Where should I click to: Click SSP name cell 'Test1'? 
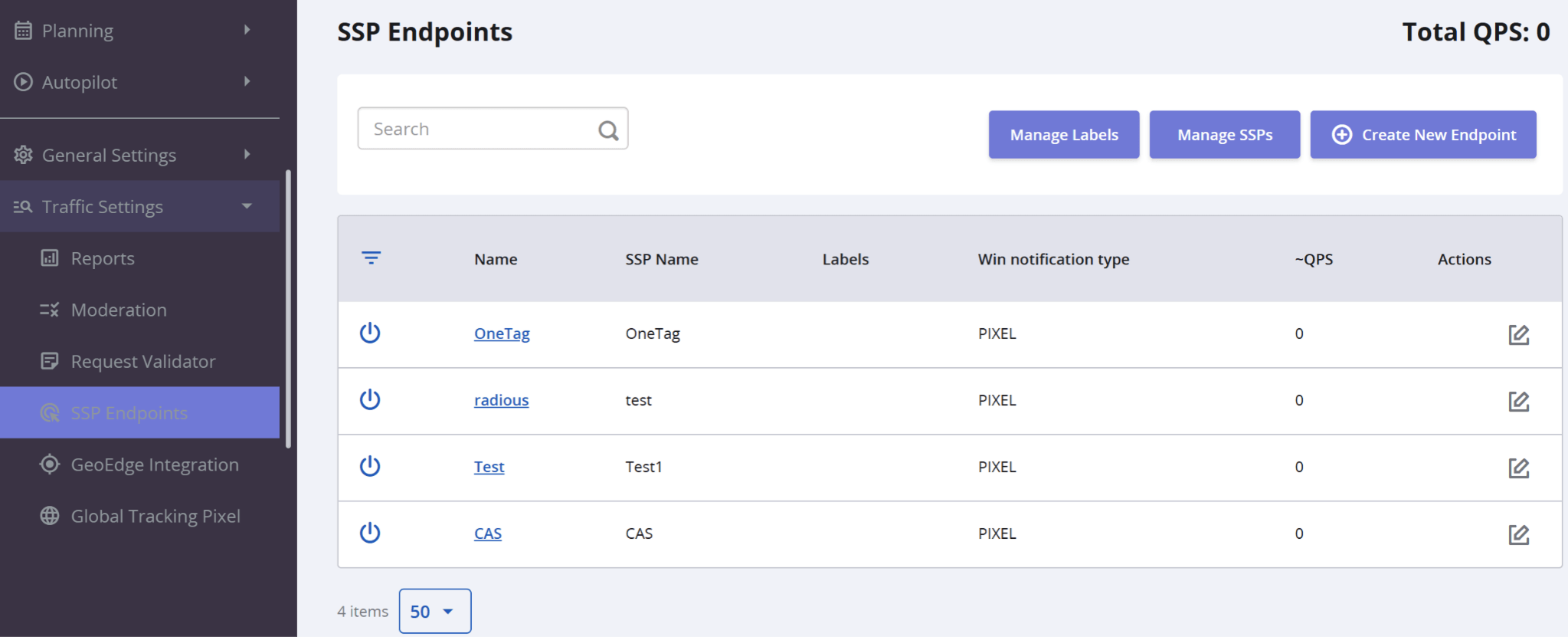643,467
